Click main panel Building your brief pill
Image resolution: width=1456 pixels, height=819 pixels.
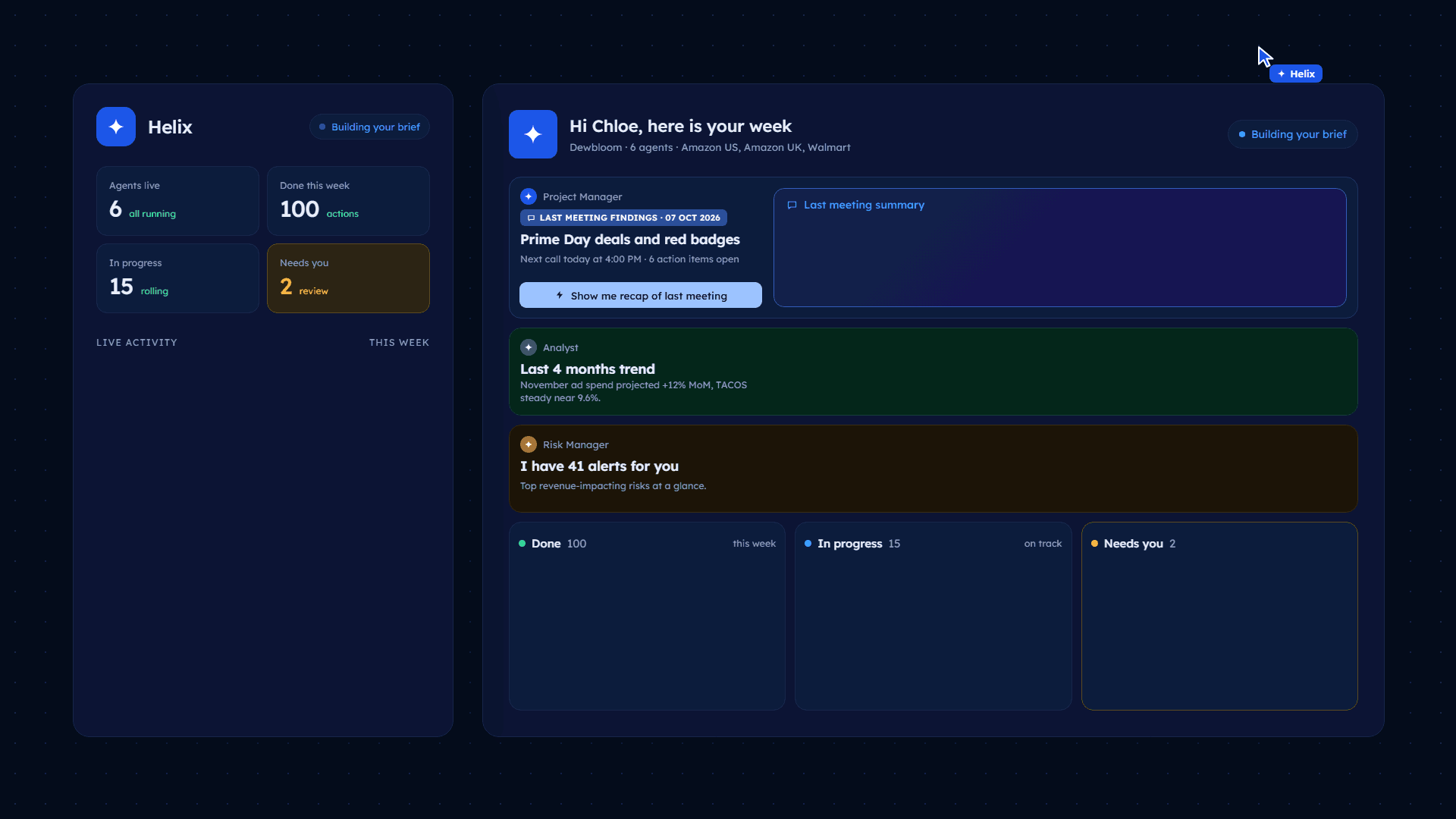tap(1293, 134)
